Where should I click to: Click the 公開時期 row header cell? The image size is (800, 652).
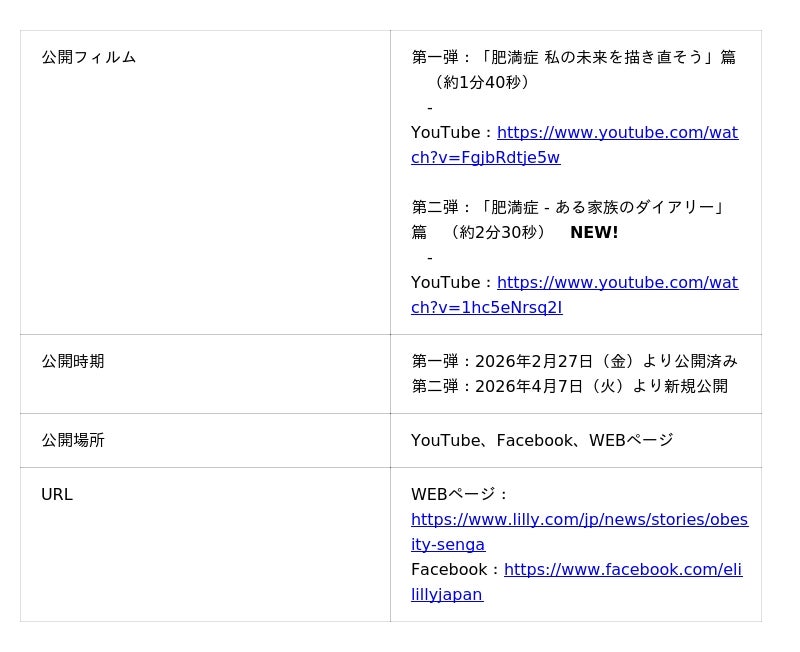click(x=72, y=362)
